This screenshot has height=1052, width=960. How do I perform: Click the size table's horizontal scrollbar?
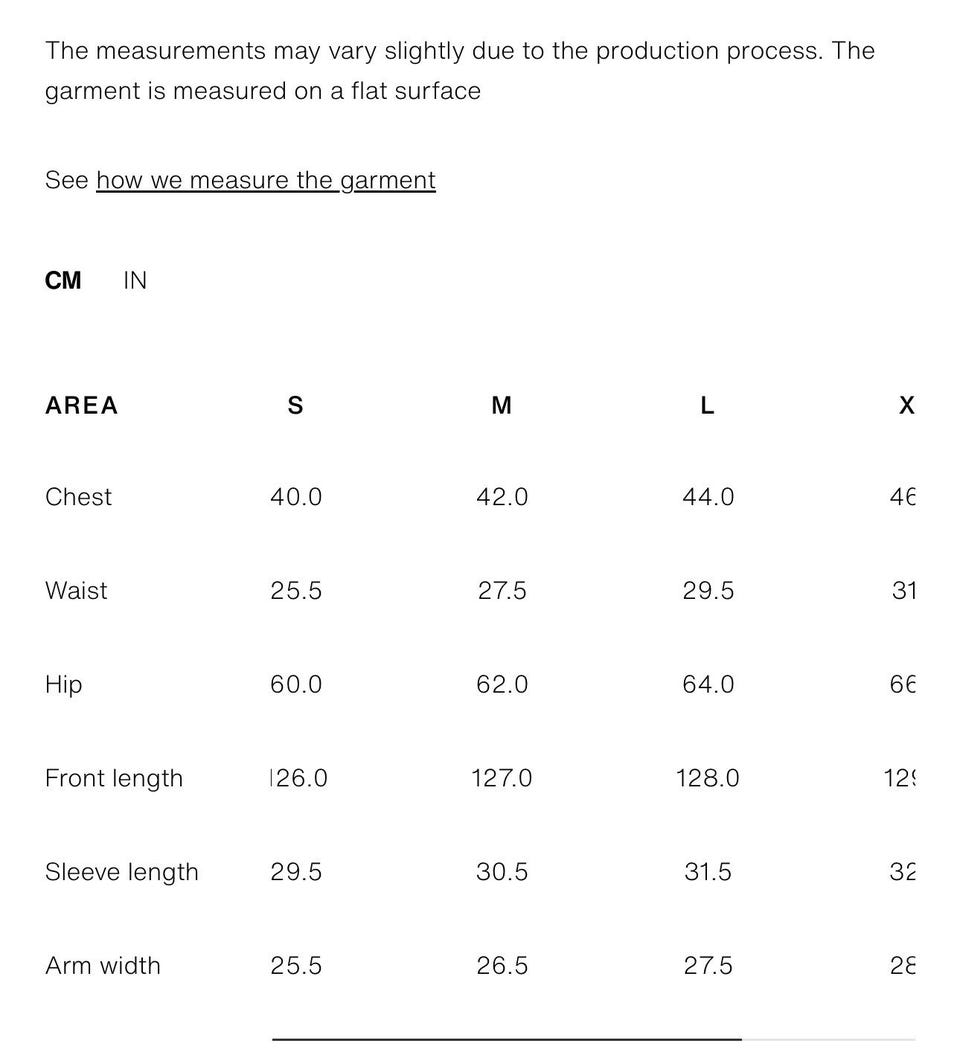pyautogui.click(x=506, y=1040)
